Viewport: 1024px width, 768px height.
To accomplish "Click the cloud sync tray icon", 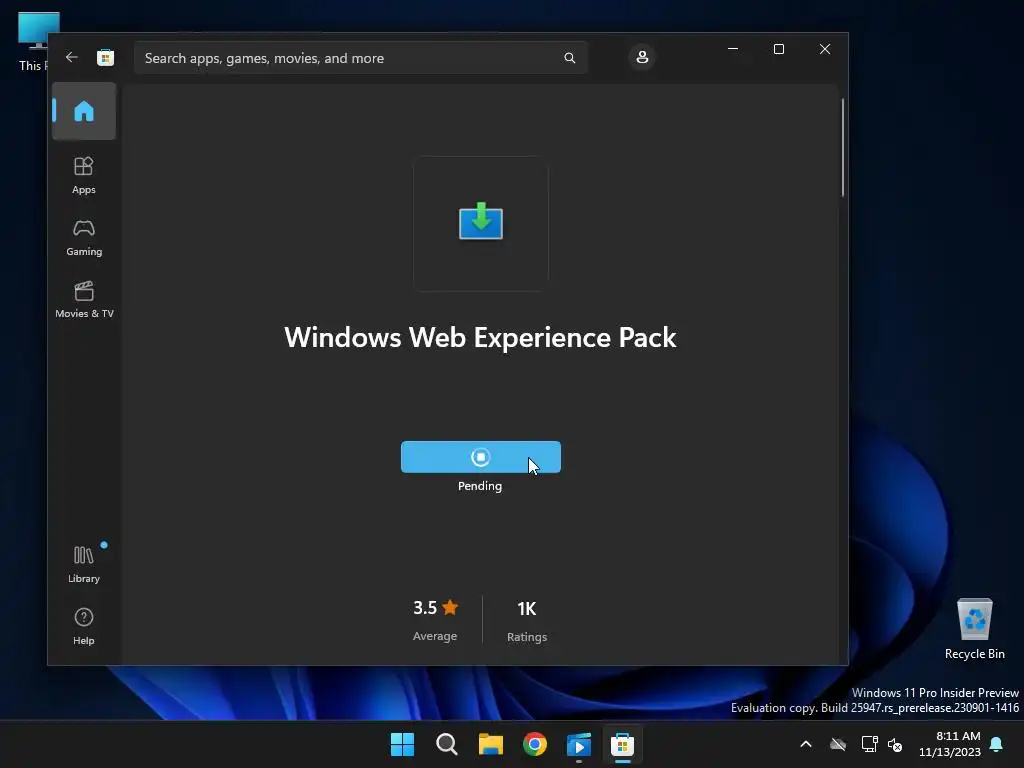I will (838, 744).
